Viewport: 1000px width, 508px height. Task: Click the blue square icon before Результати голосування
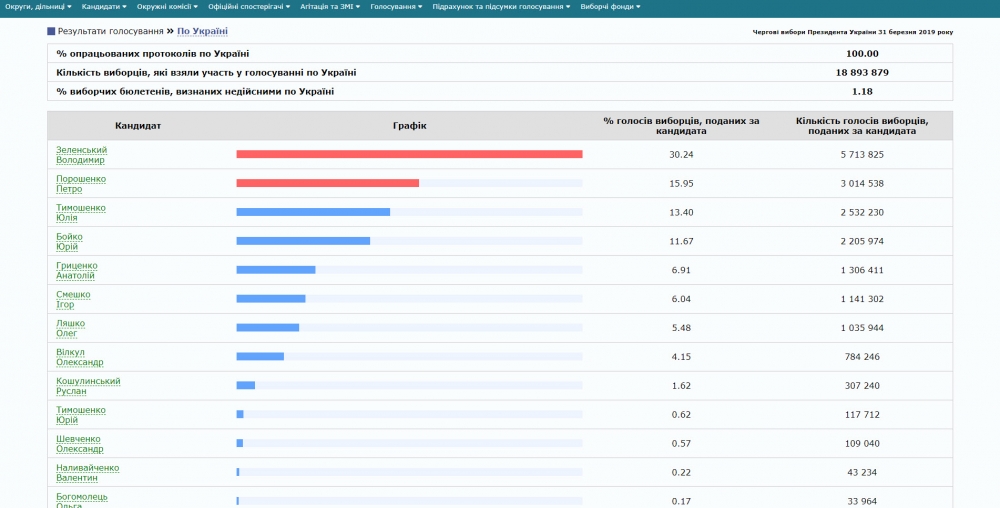51,31
